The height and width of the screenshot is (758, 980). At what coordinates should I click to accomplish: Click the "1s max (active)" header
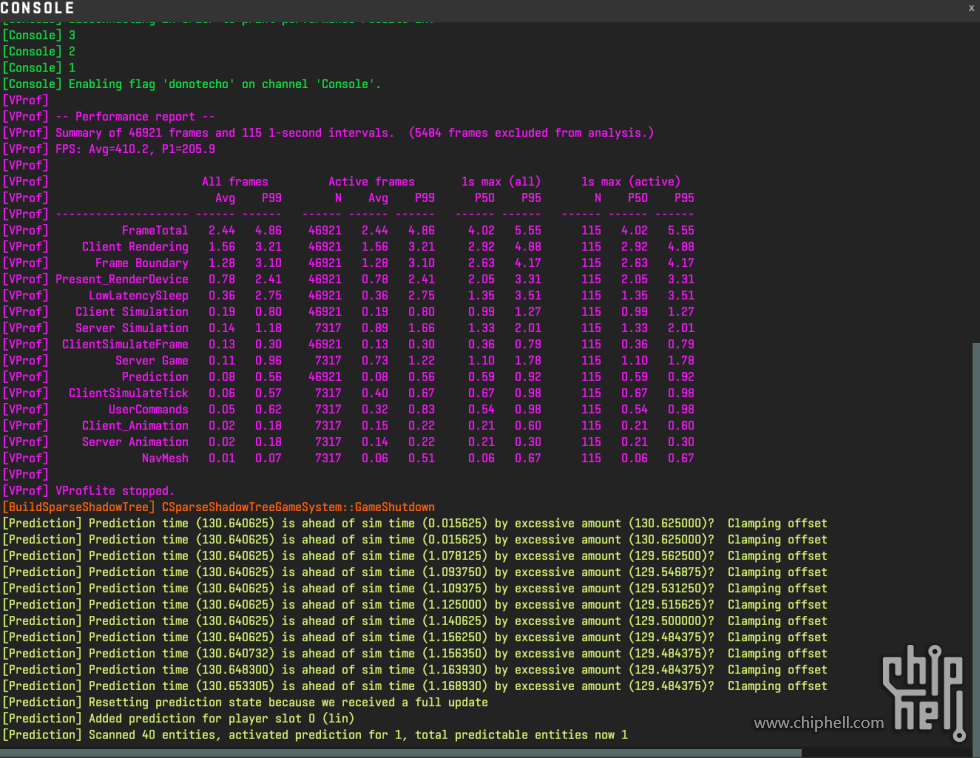631,181
